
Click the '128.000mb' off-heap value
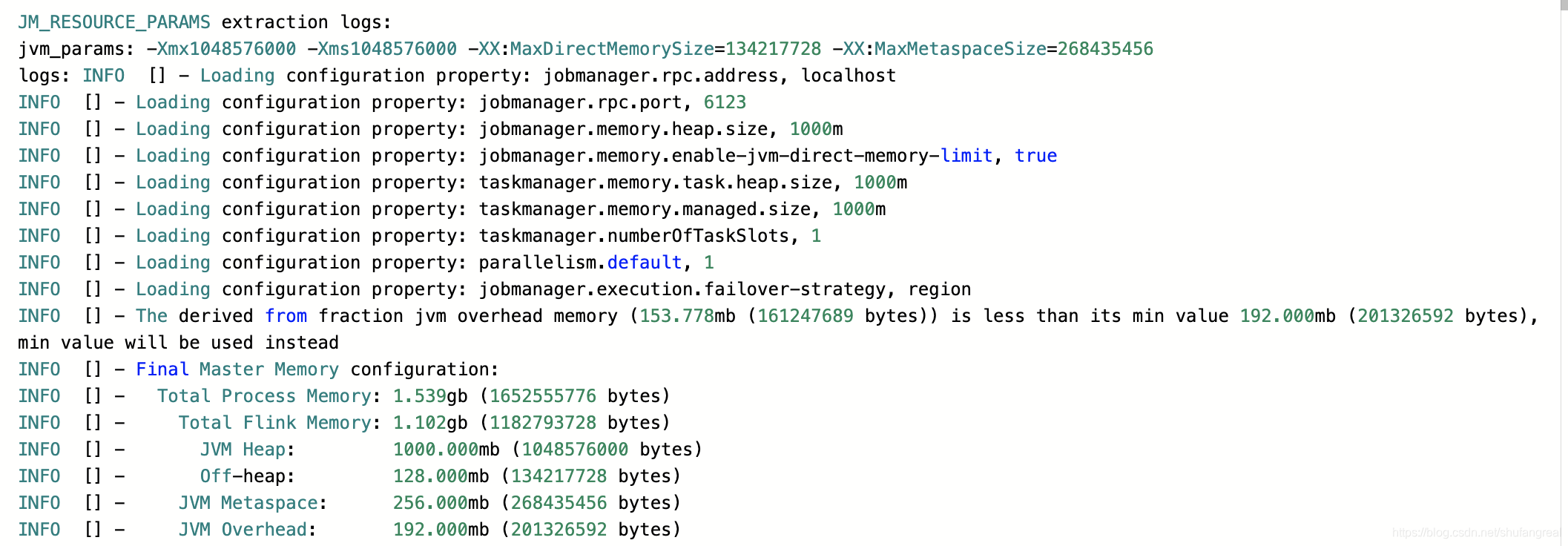tap(441, 476)
